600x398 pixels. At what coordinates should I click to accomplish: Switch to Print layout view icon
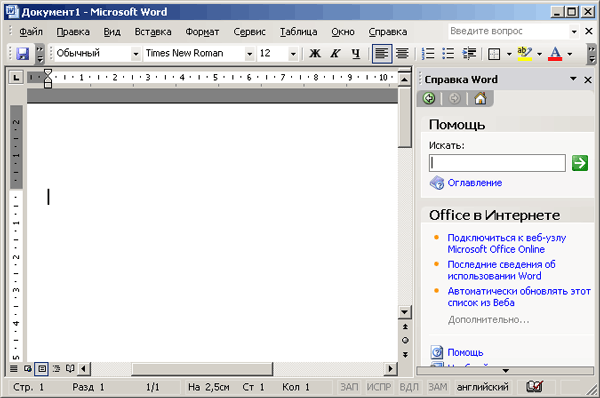tap(42, 369)
